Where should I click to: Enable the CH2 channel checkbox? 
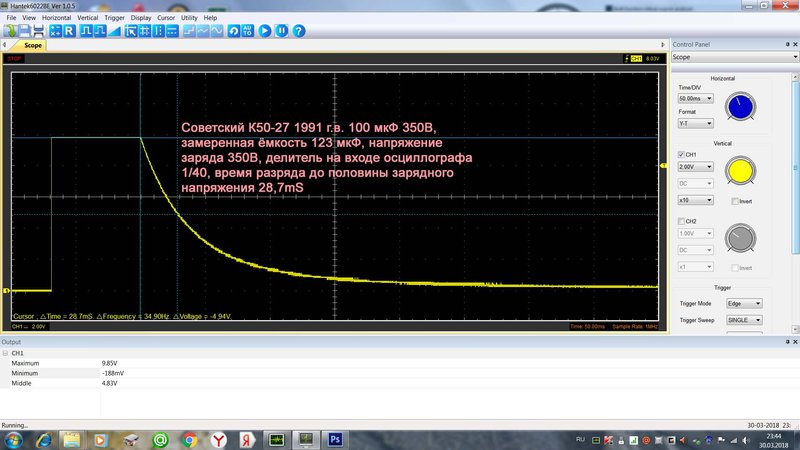[681, 221]
